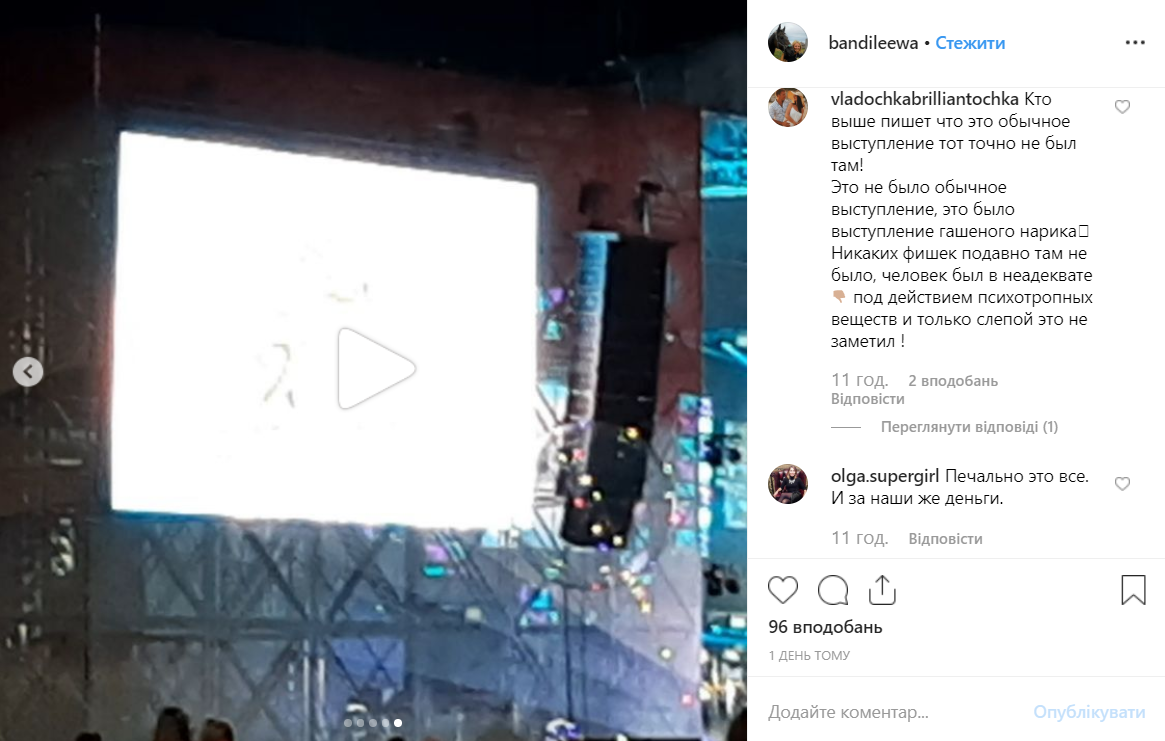Viewport: 1165px width, 741px height.
Task: Open the 96 вподобань likes list
Action: tap(825, 627)
